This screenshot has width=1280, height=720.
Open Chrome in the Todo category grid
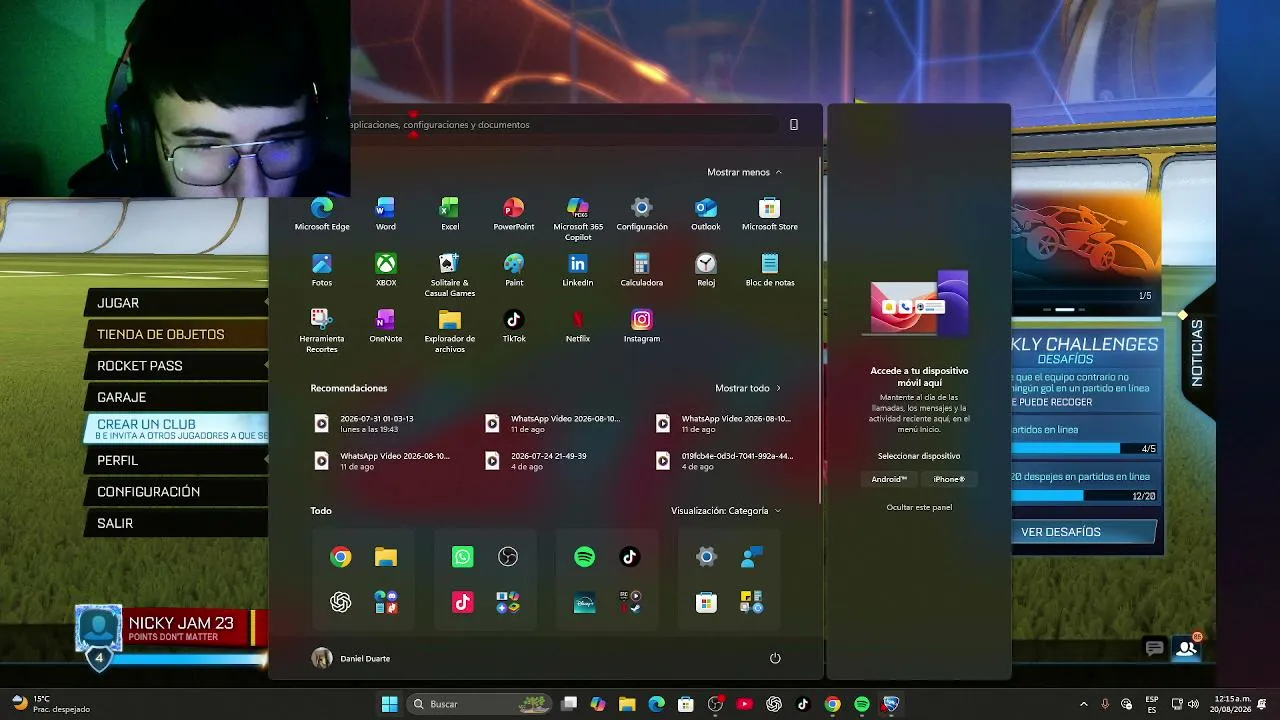tap(341, 557)
